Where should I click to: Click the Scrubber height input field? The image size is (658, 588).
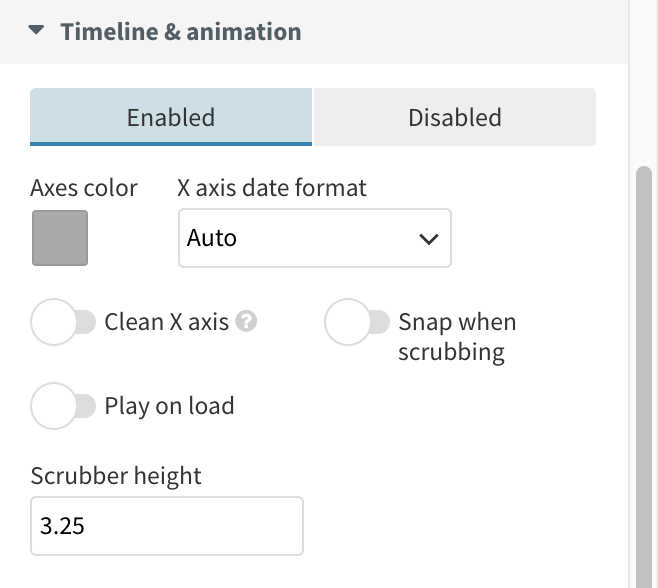point(166,526)
